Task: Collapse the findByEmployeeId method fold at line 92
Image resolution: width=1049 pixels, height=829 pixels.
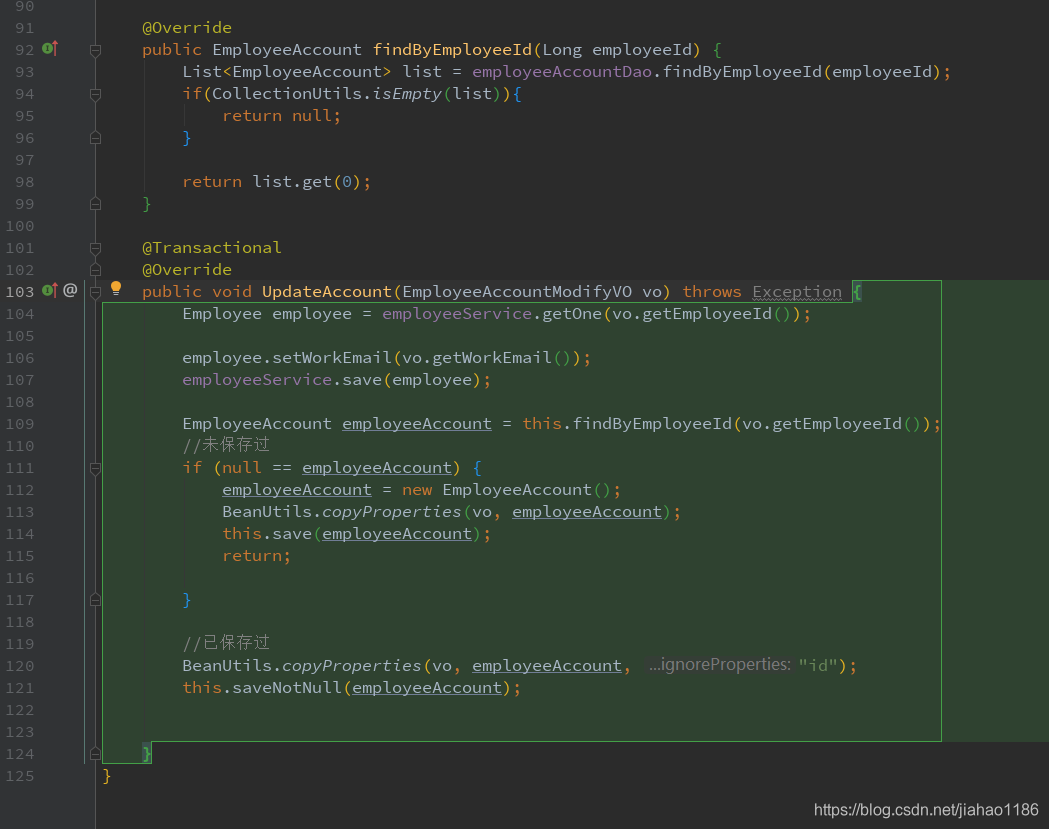Action: pos(96,50)
